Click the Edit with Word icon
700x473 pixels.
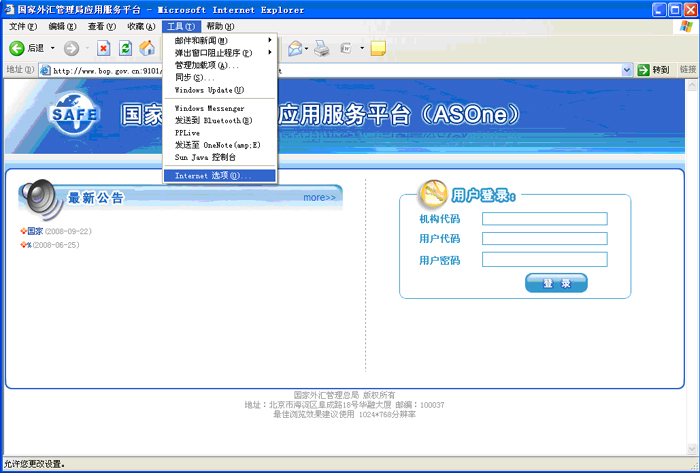pos(346,48)
